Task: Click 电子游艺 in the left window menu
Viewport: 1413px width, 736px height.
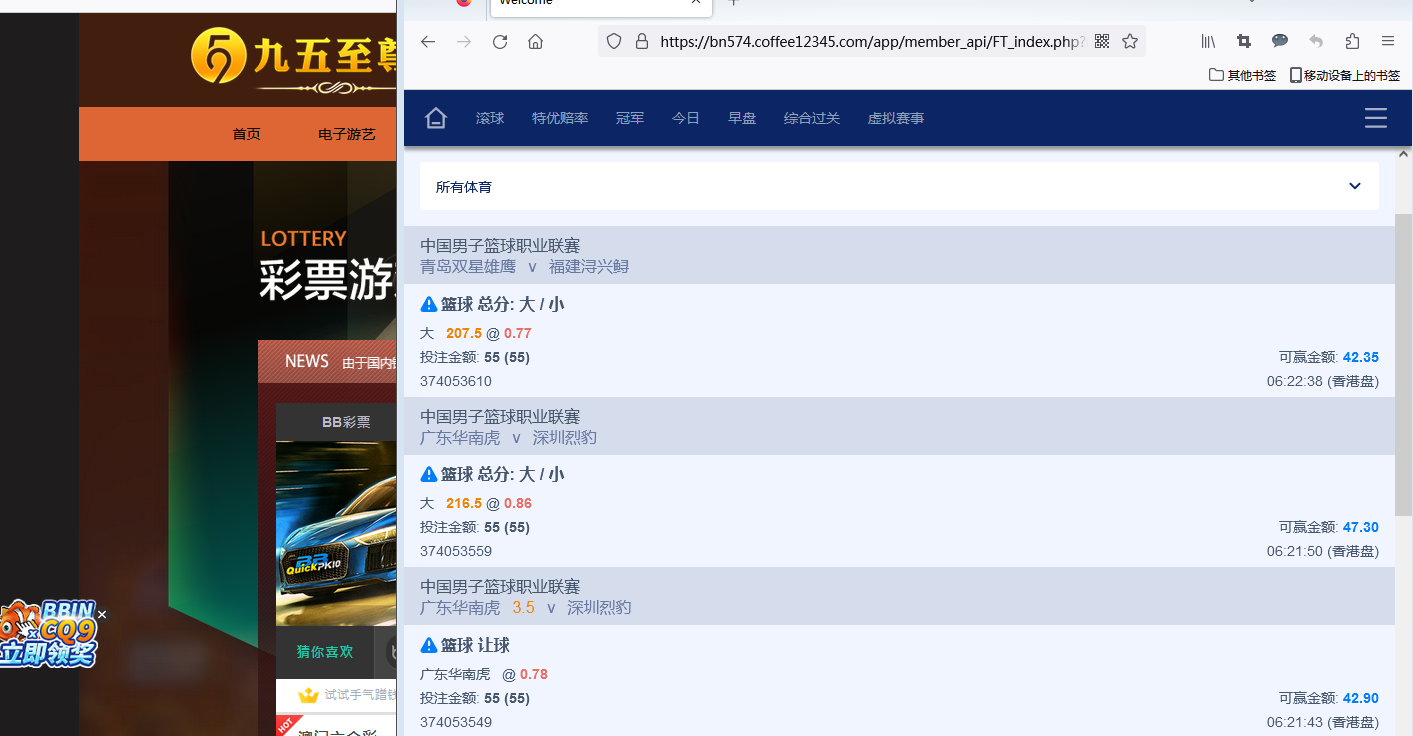Action: pyautogui.click(x=347, y=134)
